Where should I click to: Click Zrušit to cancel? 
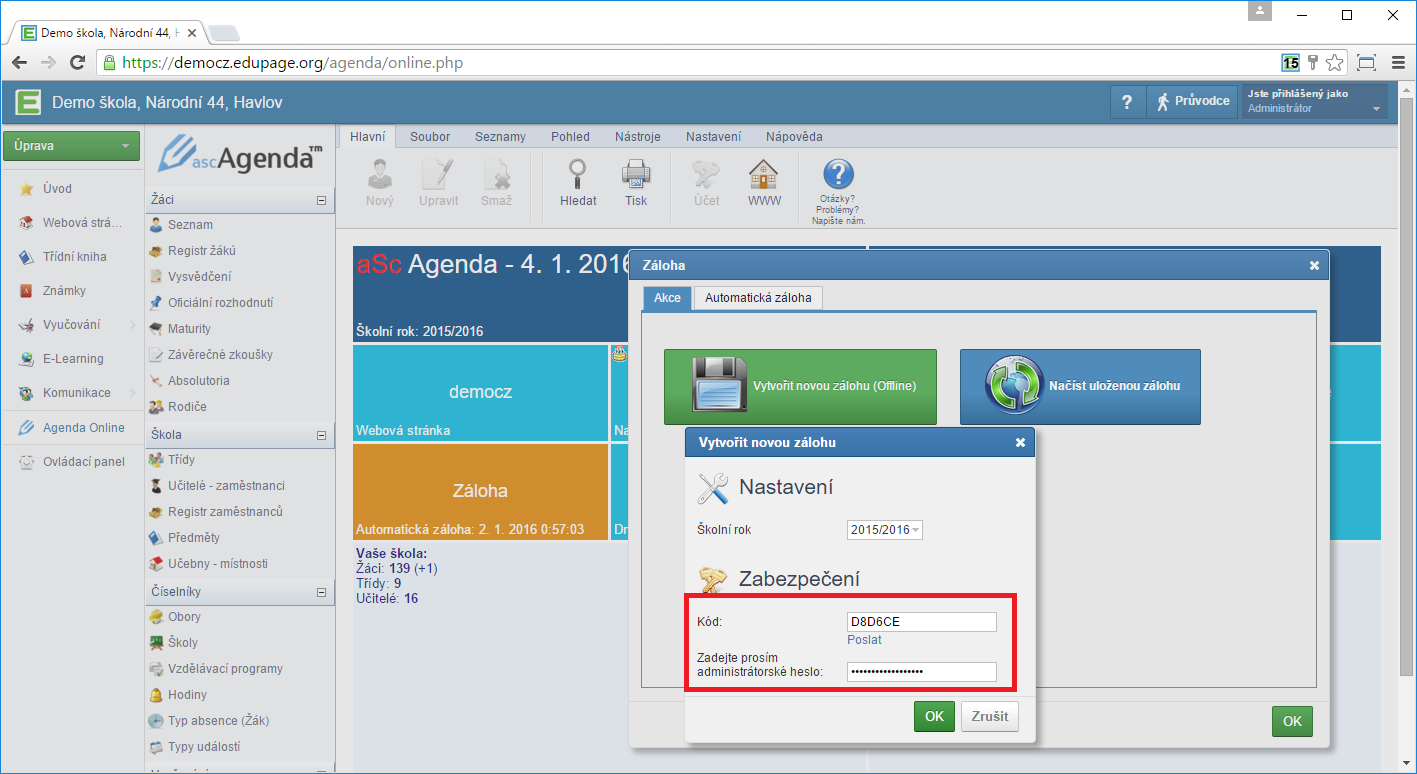point(990,717)
